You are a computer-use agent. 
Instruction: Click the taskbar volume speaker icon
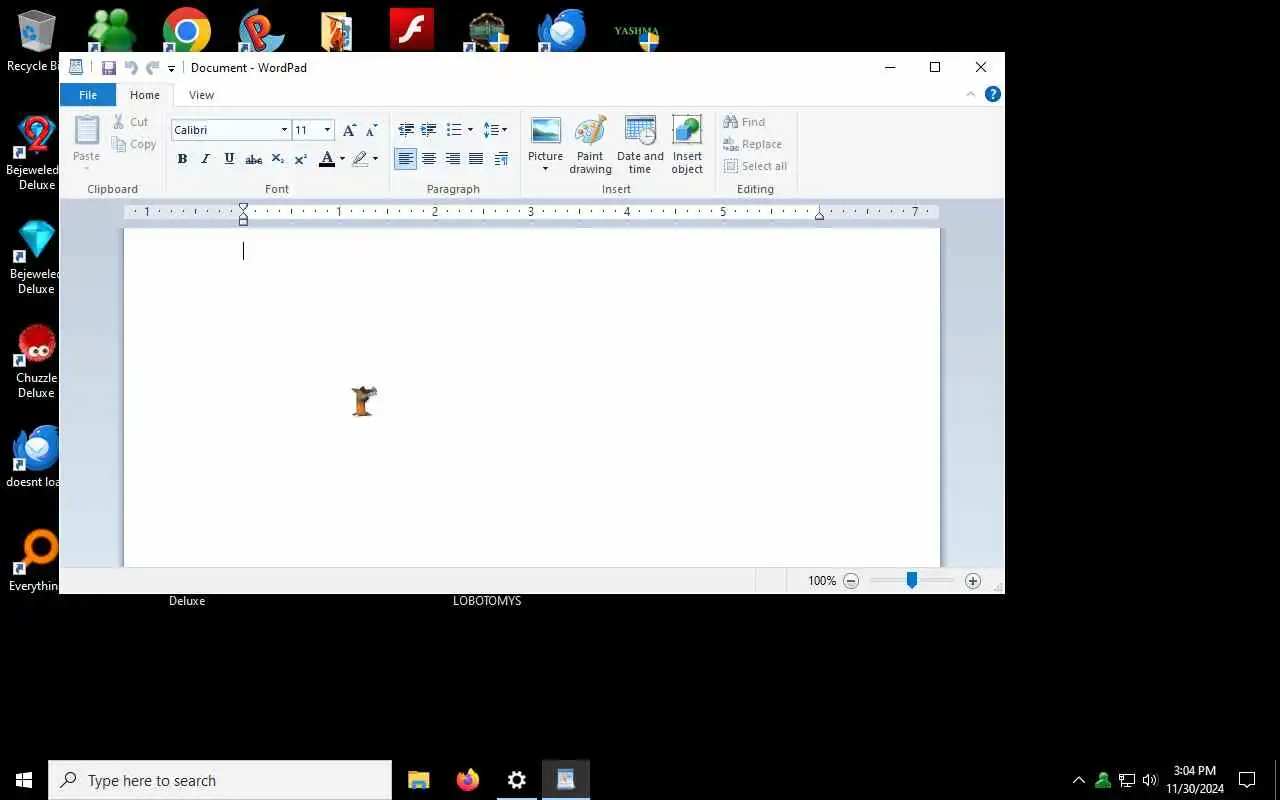click(1150, 780)
